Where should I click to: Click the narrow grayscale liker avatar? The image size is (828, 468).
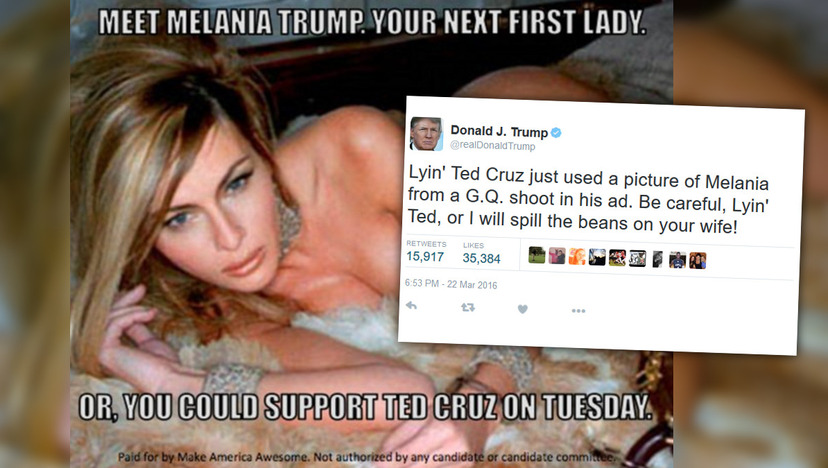pos(657,259)
